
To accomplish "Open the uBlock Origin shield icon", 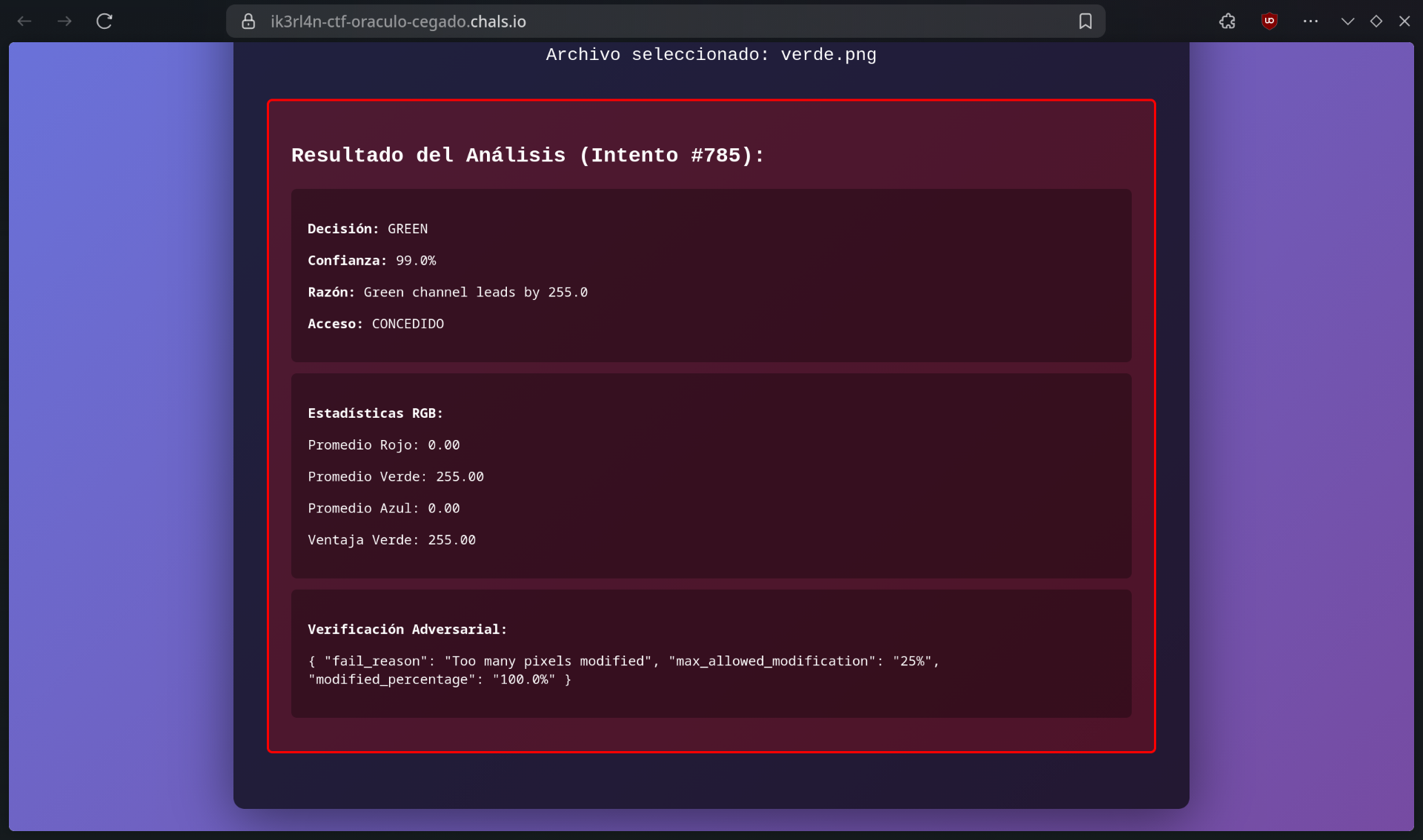I will pyautogui.click(x=1269, y=21).
